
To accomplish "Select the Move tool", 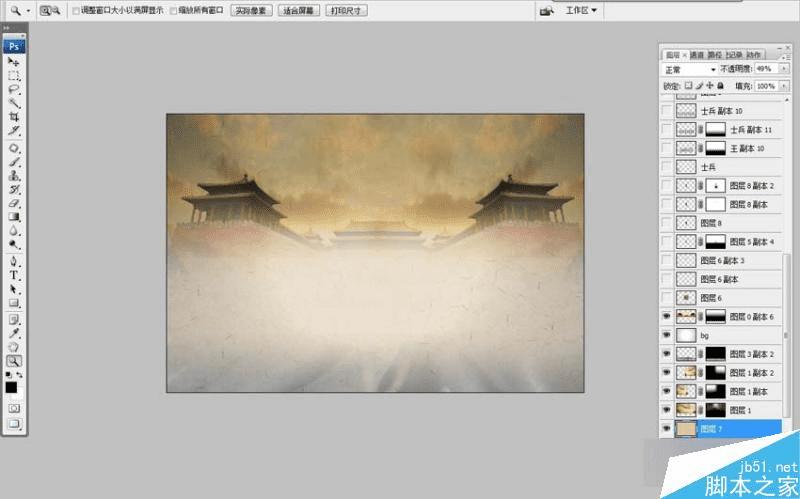I will click(x=14, y=62).
